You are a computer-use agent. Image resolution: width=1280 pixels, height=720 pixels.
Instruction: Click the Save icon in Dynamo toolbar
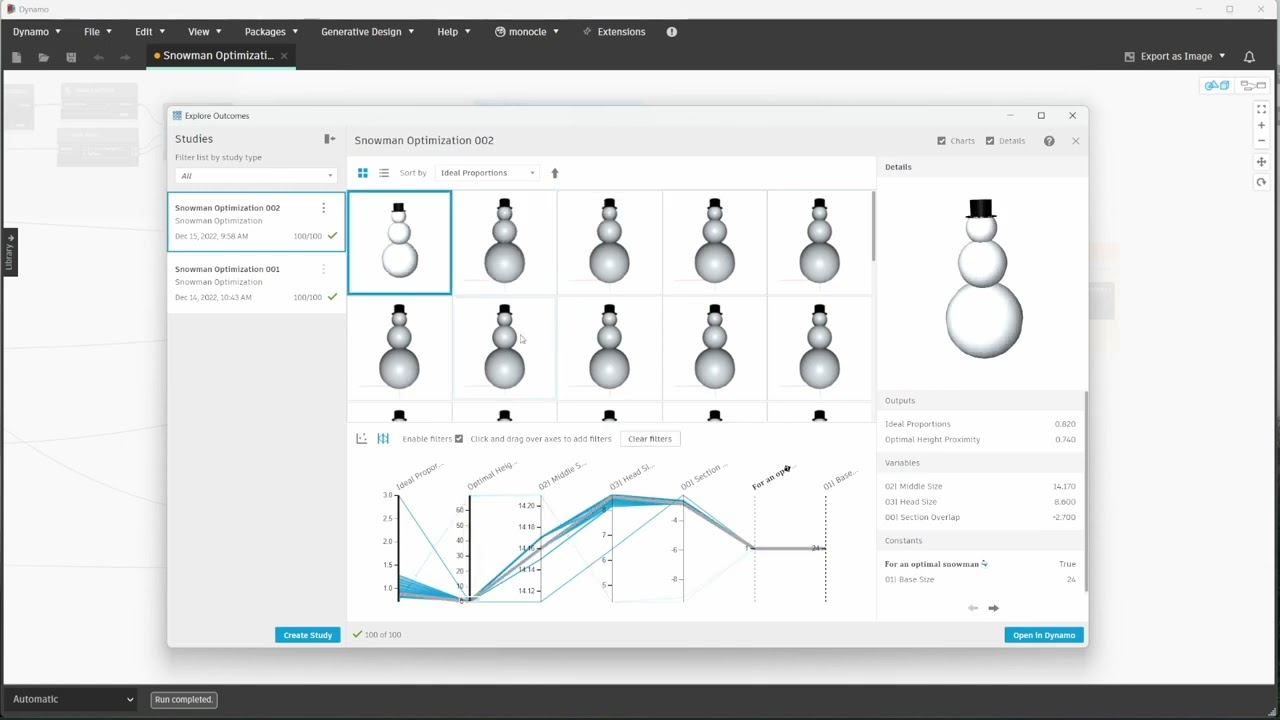coord(71,57)
